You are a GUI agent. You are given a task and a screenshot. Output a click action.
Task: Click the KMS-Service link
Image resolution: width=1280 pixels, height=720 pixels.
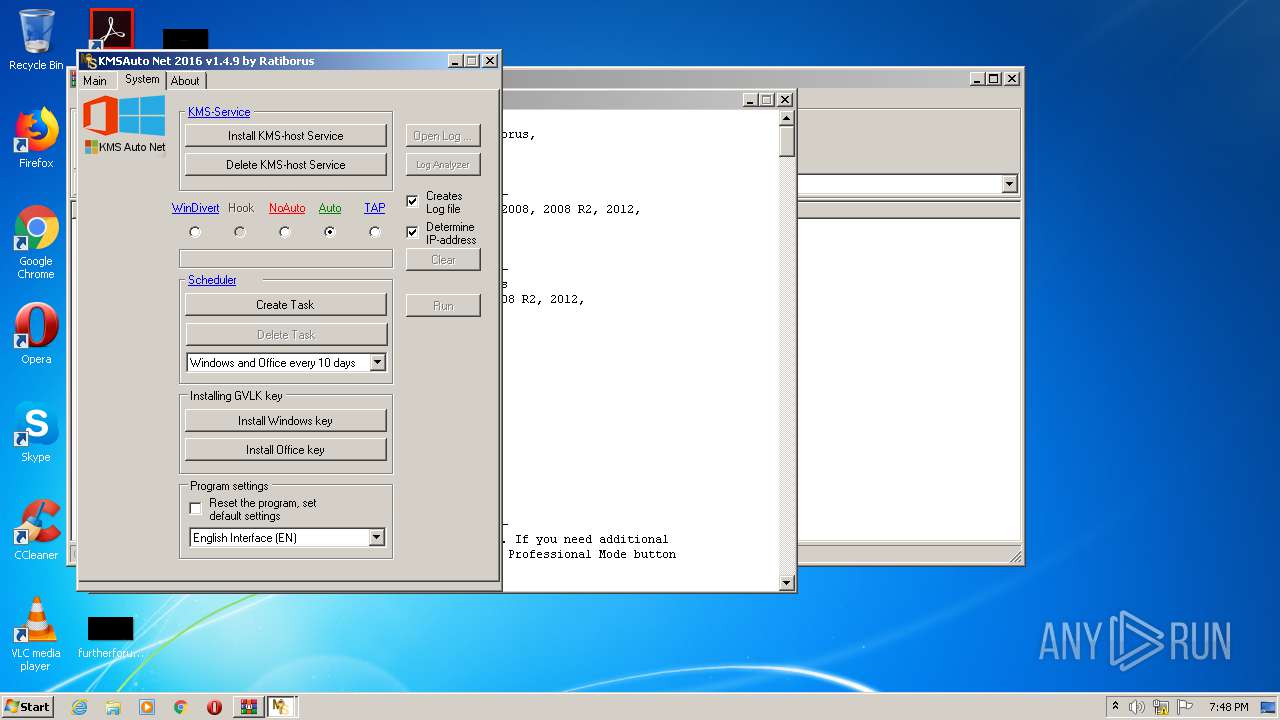[219, 112]
